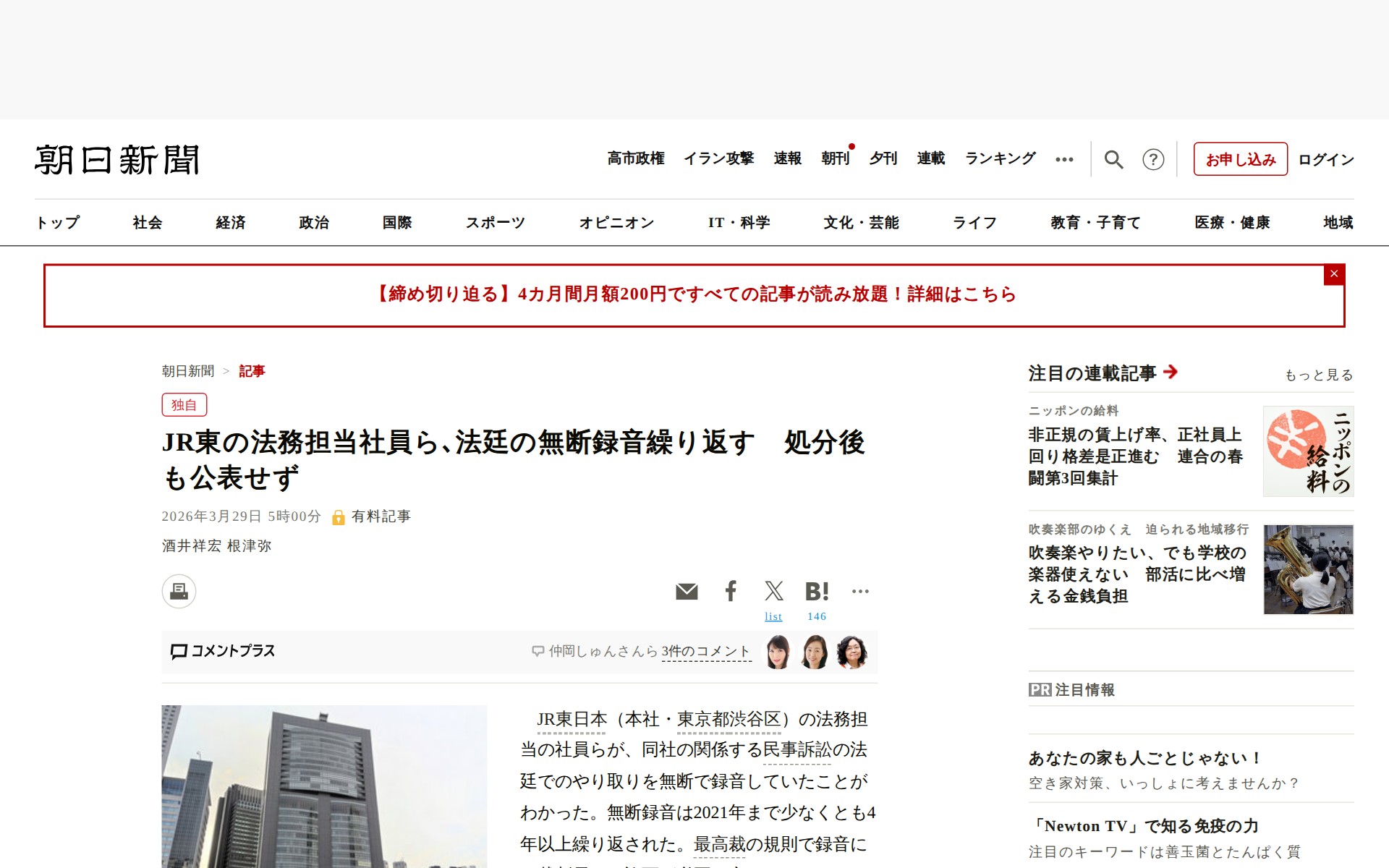Click the お申し込み subscription button
The image size is (1389, 868).
(x=1240, y=160)
